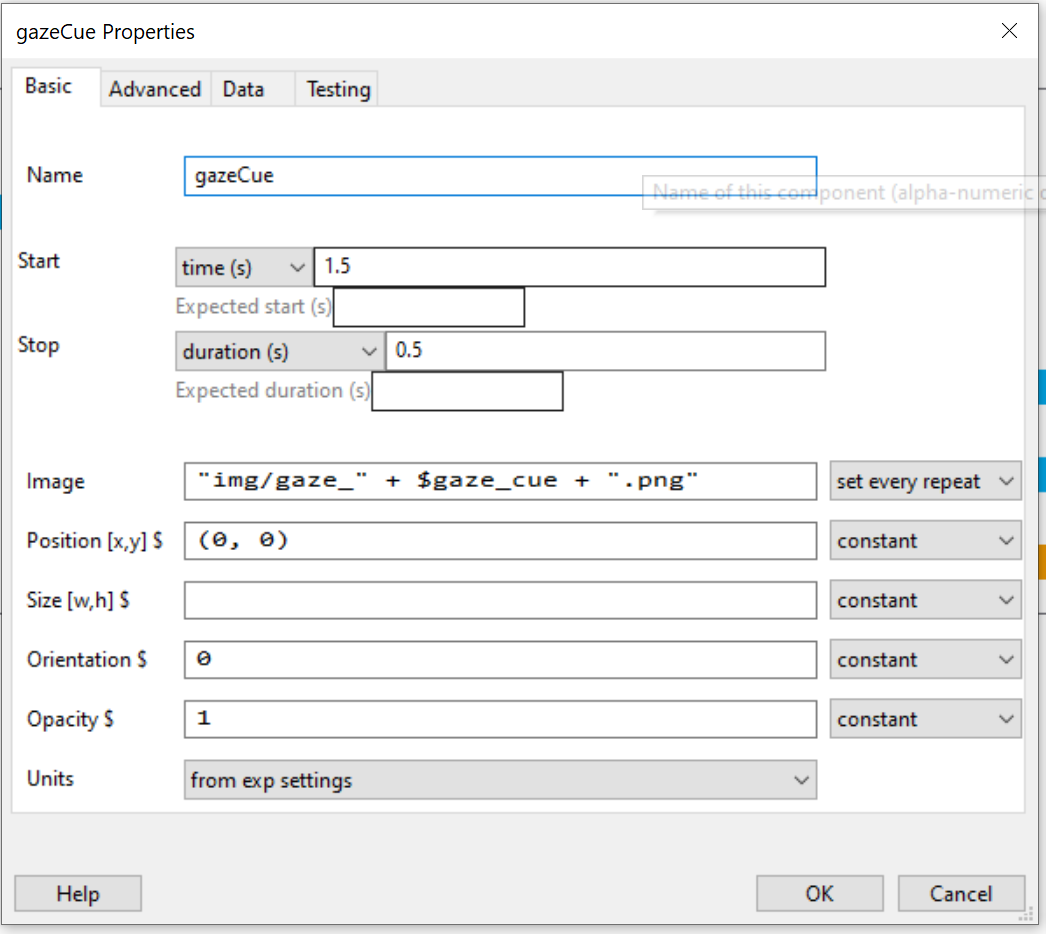
Task: Switch to the Advanced tab
Action: pos(154,89)
